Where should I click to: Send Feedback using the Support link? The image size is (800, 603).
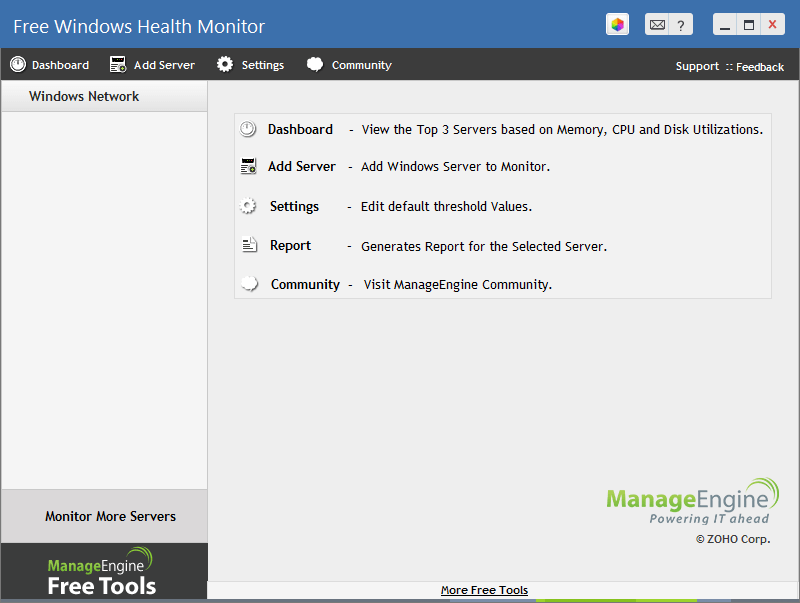click(759, 67)
